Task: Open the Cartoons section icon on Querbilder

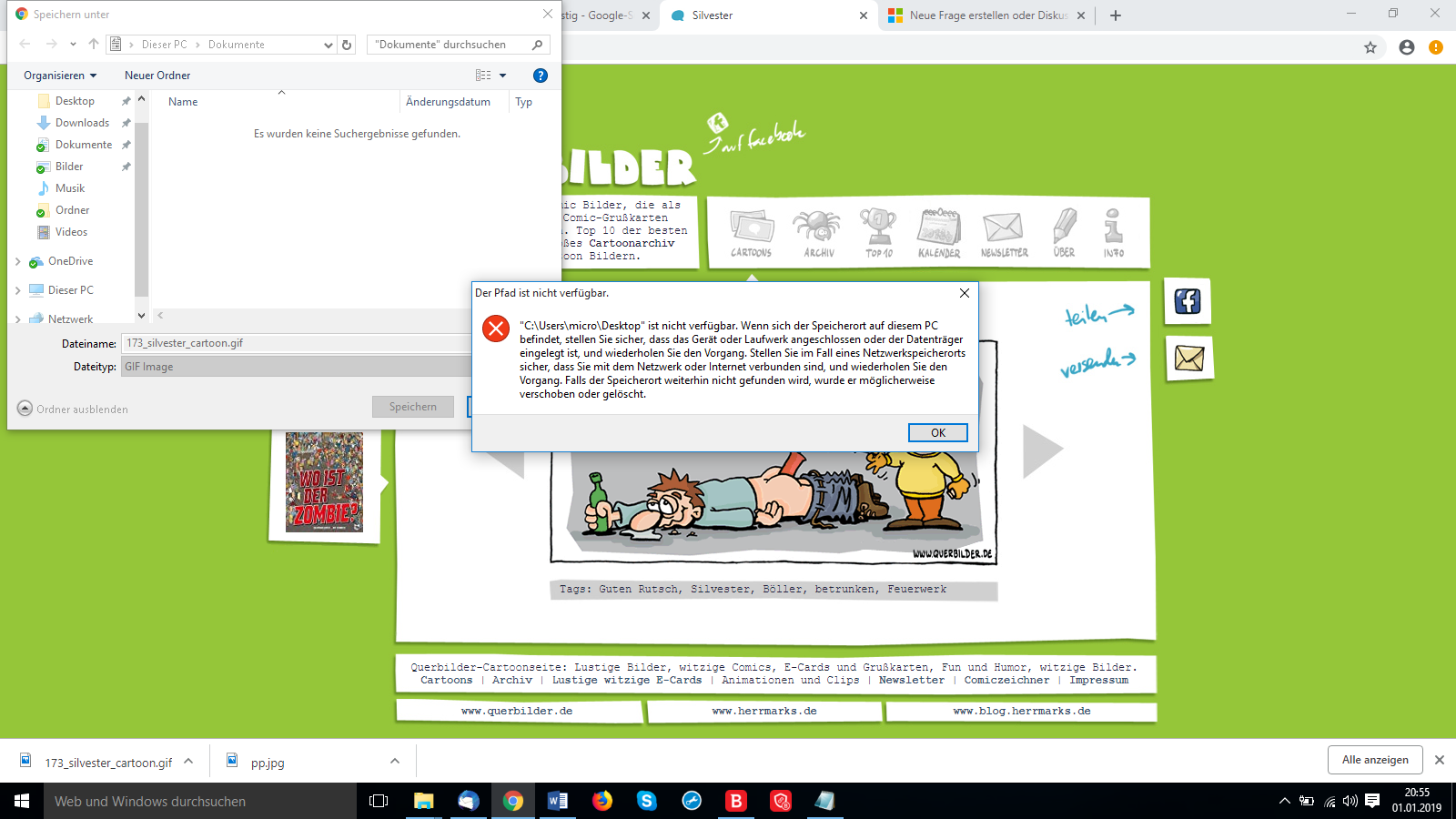Action: coord(751,233)
